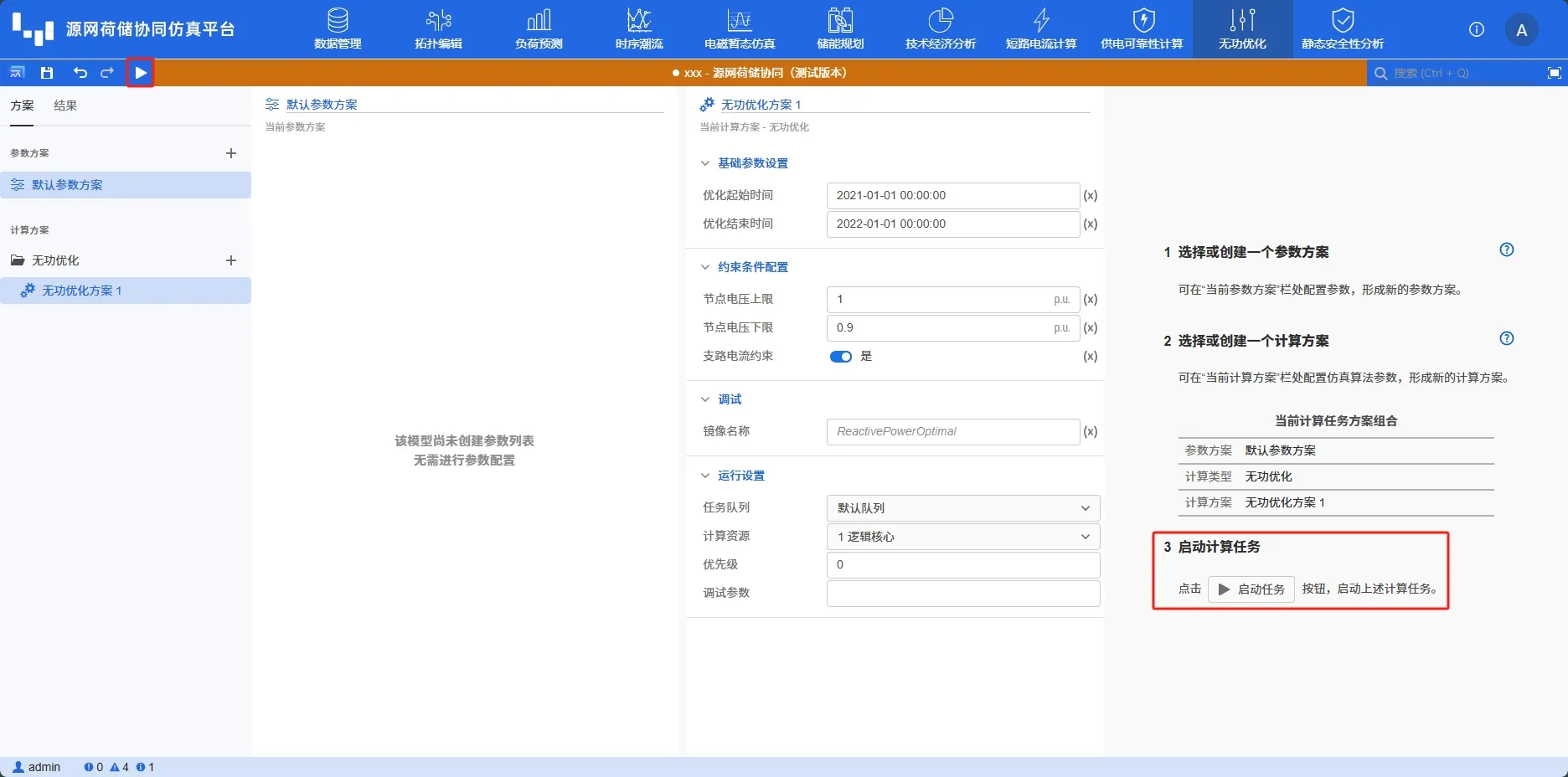1568x777 pixels.
Task: Click help icon beside step 1 选择或创建一个参数方案
Action: [1507, 250]
